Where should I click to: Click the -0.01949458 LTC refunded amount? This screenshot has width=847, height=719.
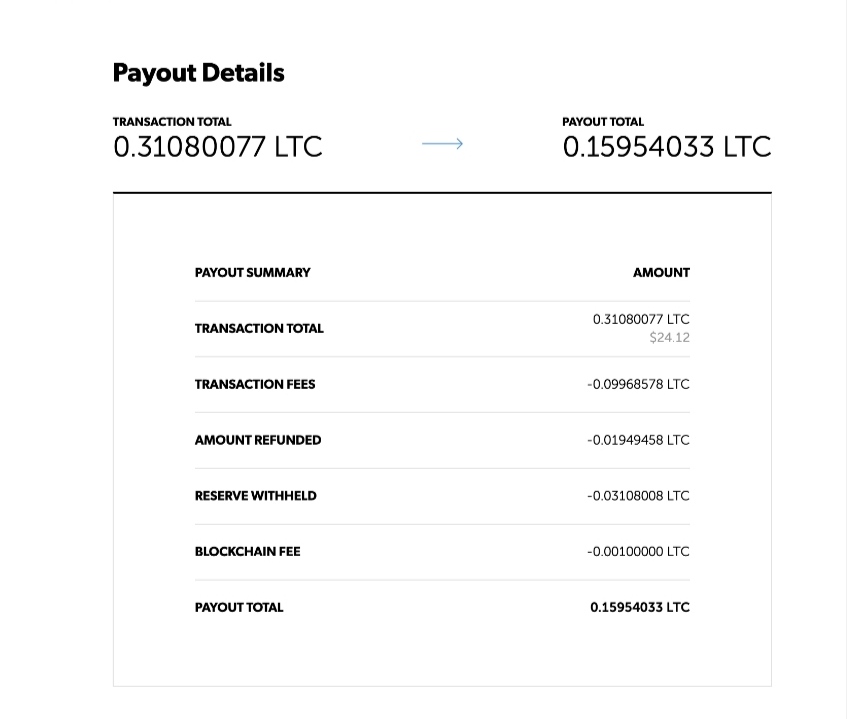(638, 440)
